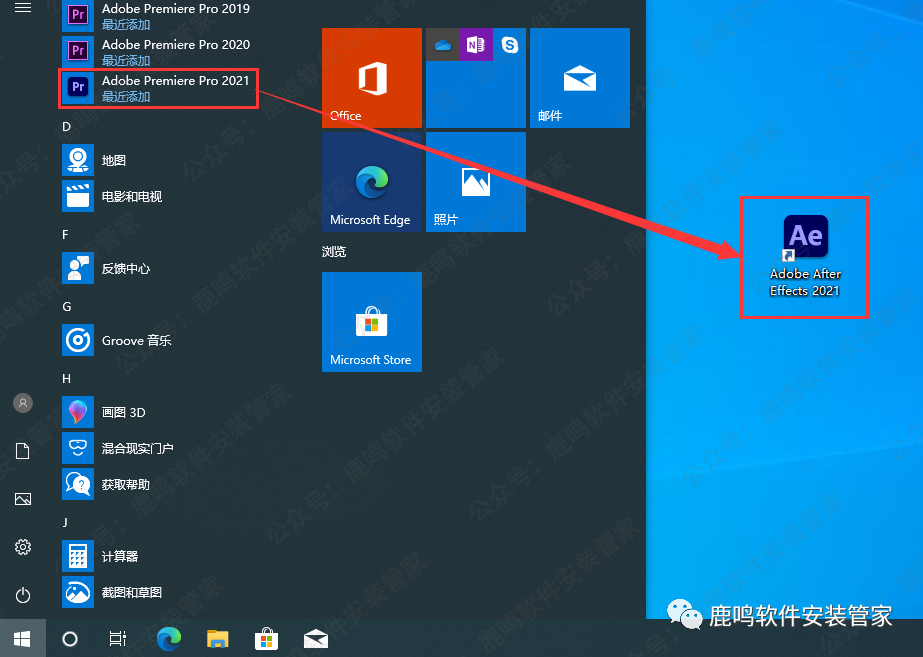The image size is (923, 657).
Task: Click the Office tile
Action: (x=371, y=78)
